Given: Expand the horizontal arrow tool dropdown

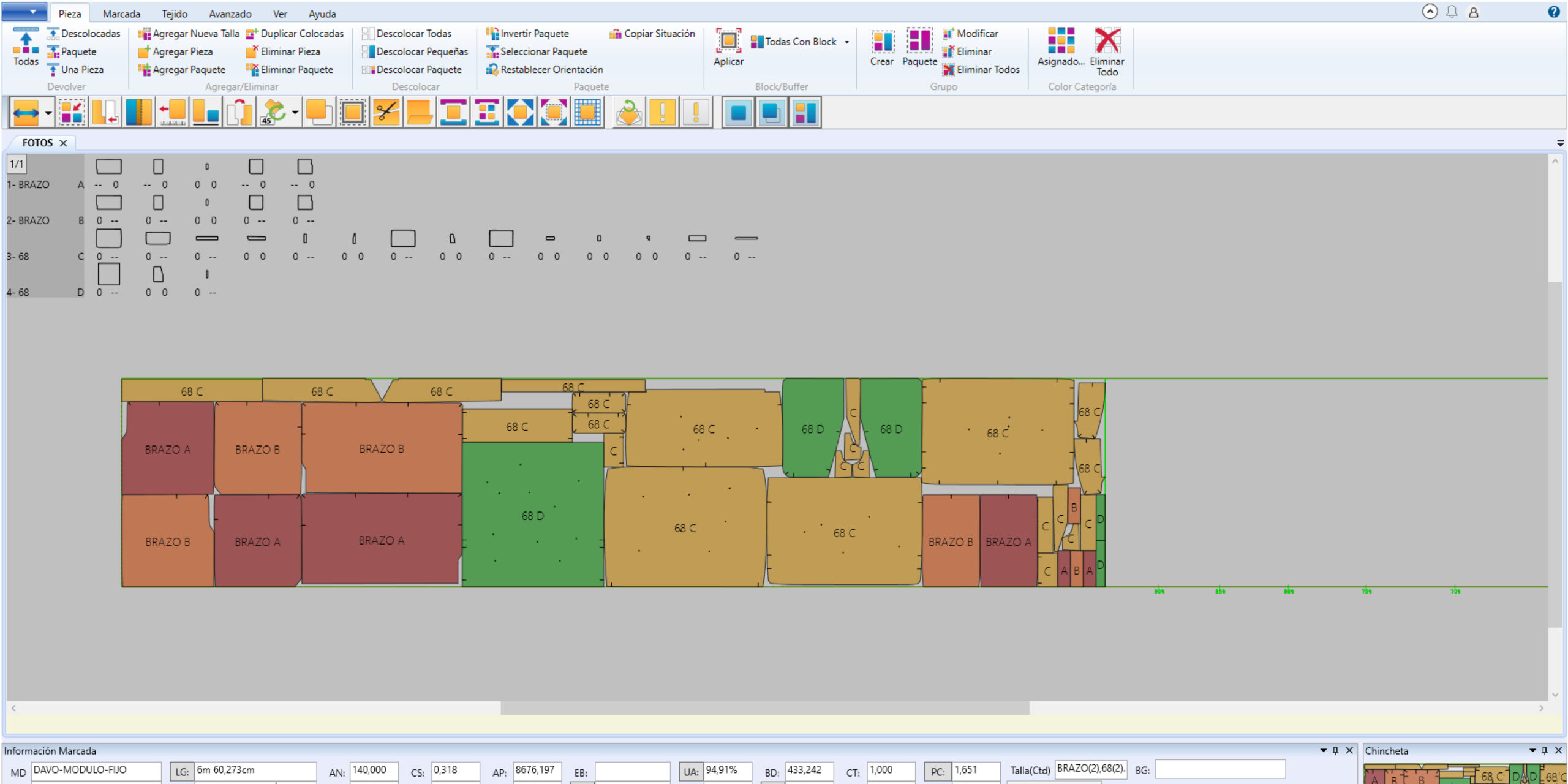Looking at the screenshot, I should pyautogui.click(x=48, y=113).
